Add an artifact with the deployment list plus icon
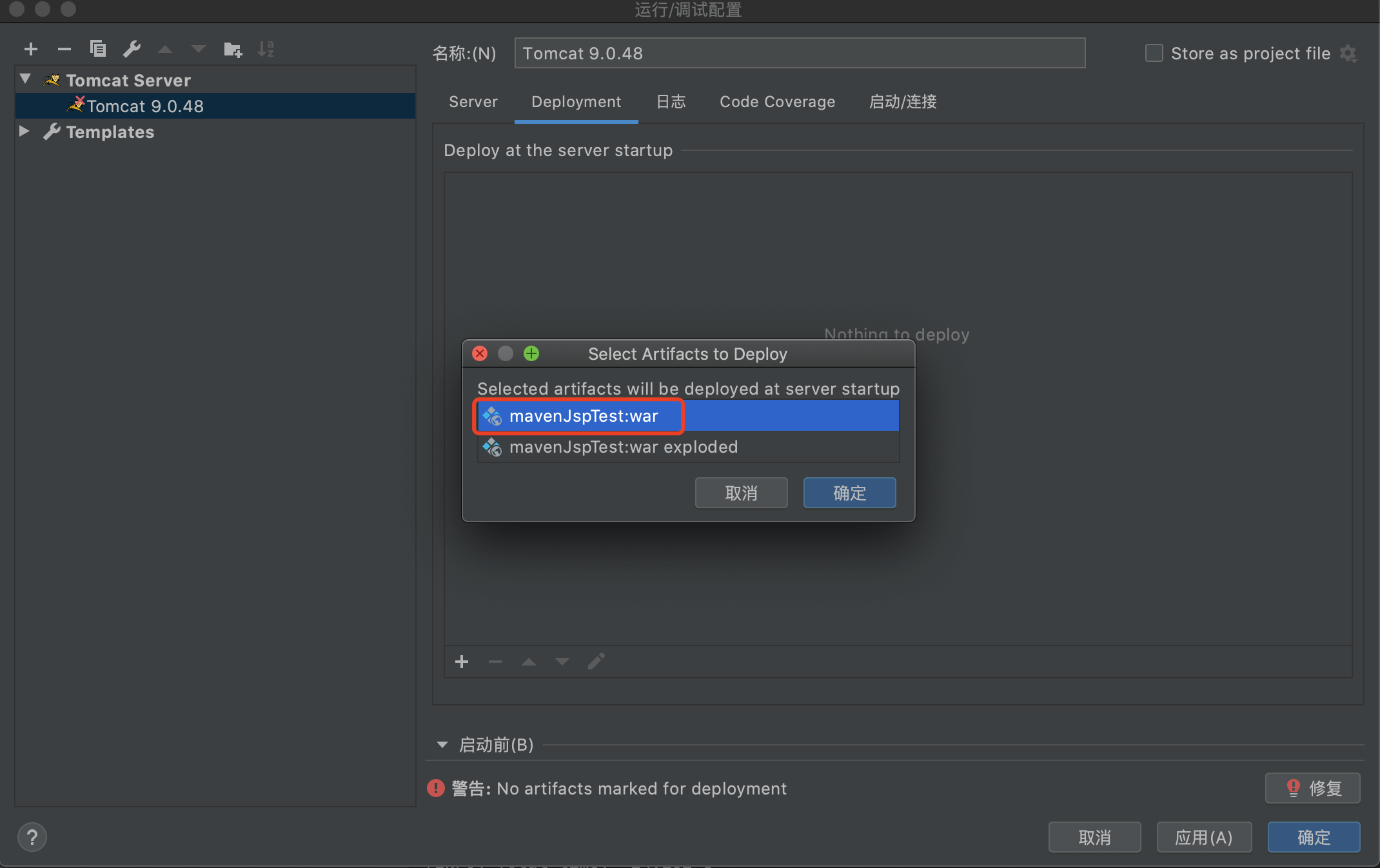 coord(462,662)
